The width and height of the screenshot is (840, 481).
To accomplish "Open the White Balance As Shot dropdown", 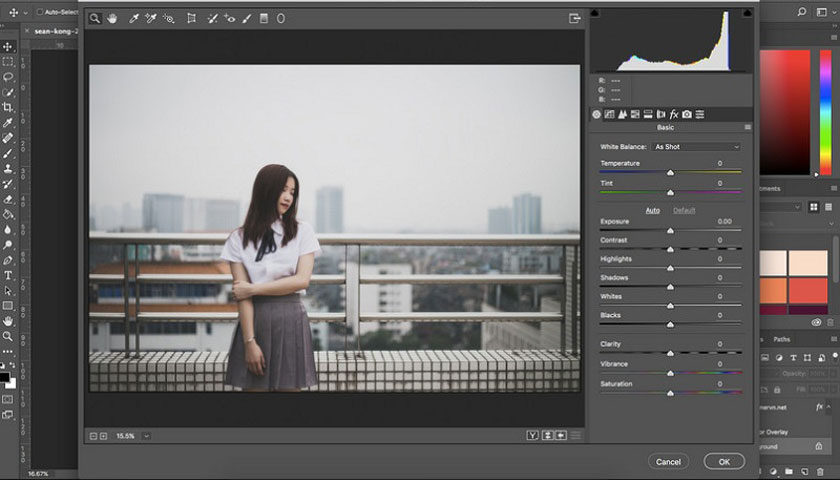I will [696, 147].
